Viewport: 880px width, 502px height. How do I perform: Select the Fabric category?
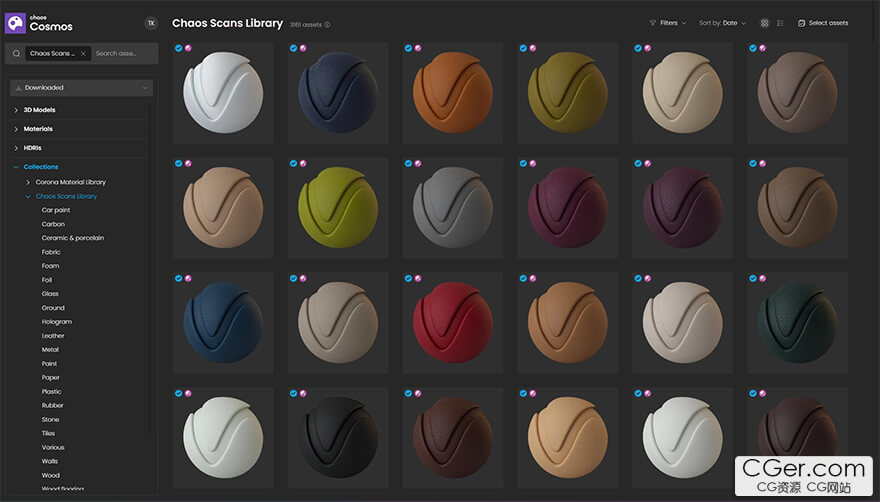50,252
